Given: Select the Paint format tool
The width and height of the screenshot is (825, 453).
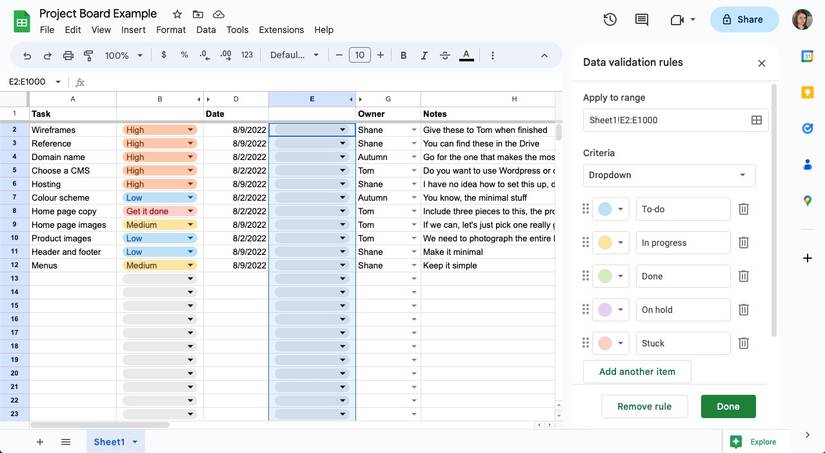Looking at the screenshot, I should 88,55.
